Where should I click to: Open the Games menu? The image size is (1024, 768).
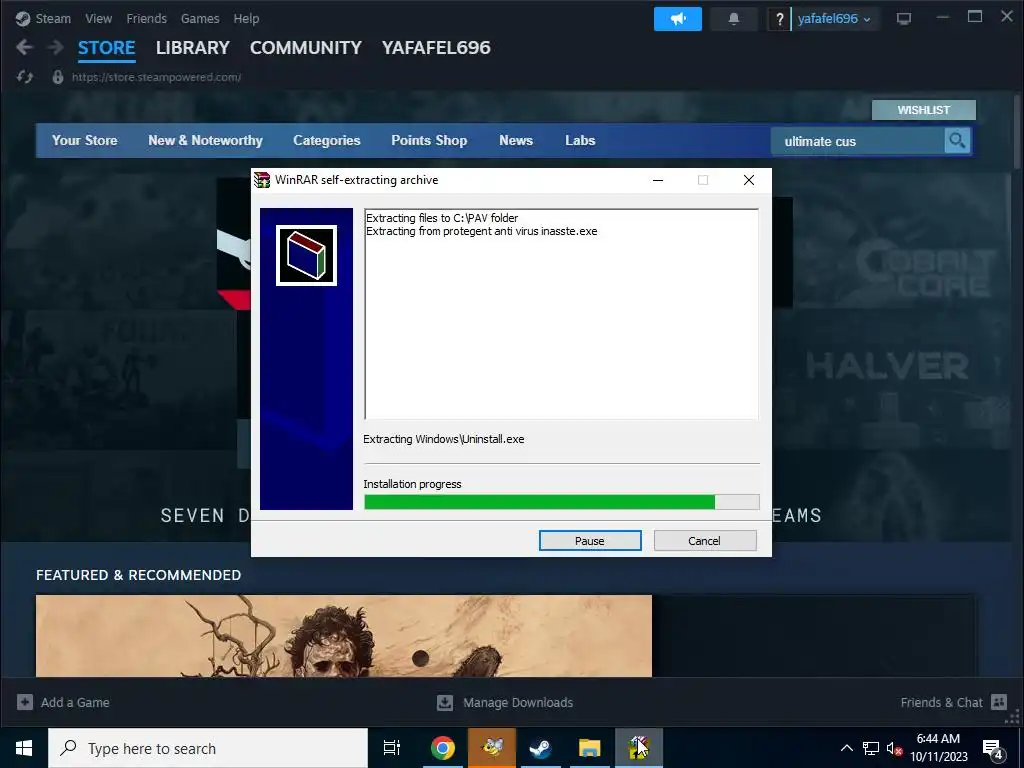tap(200, 19)
